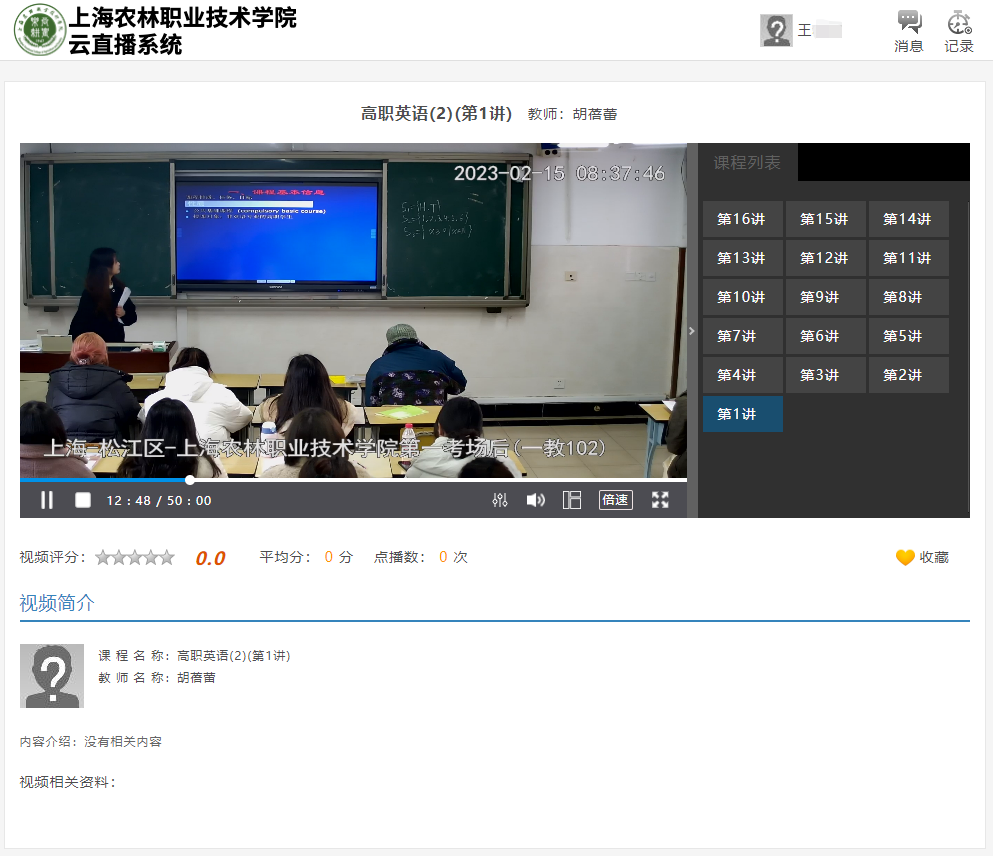Open the 记录 history records icon
Image resolution: width=993 pixels, height=856 pixels.
point(959,31)
